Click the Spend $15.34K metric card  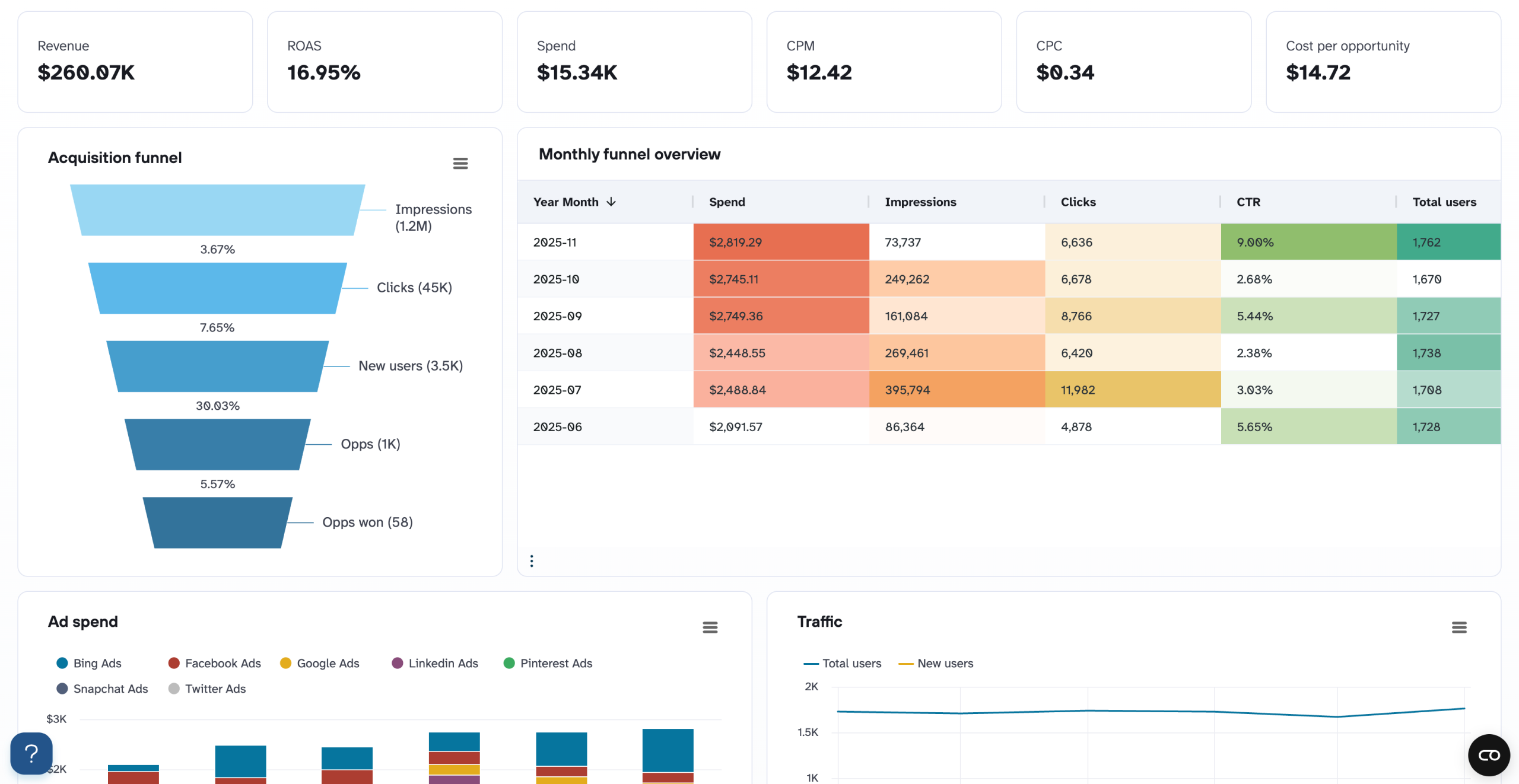coord(635,62)
